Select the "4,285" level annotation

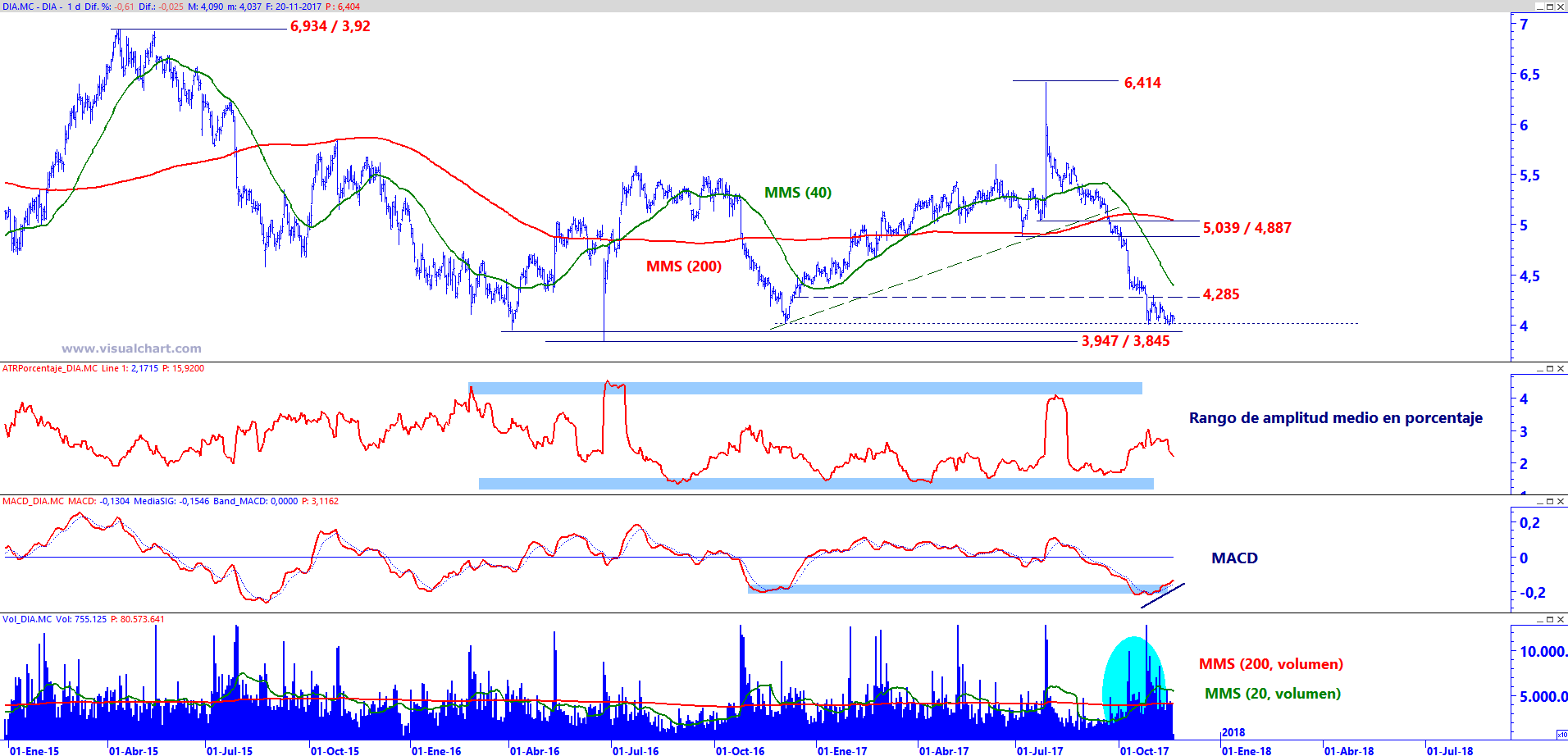coord(1221,294)
